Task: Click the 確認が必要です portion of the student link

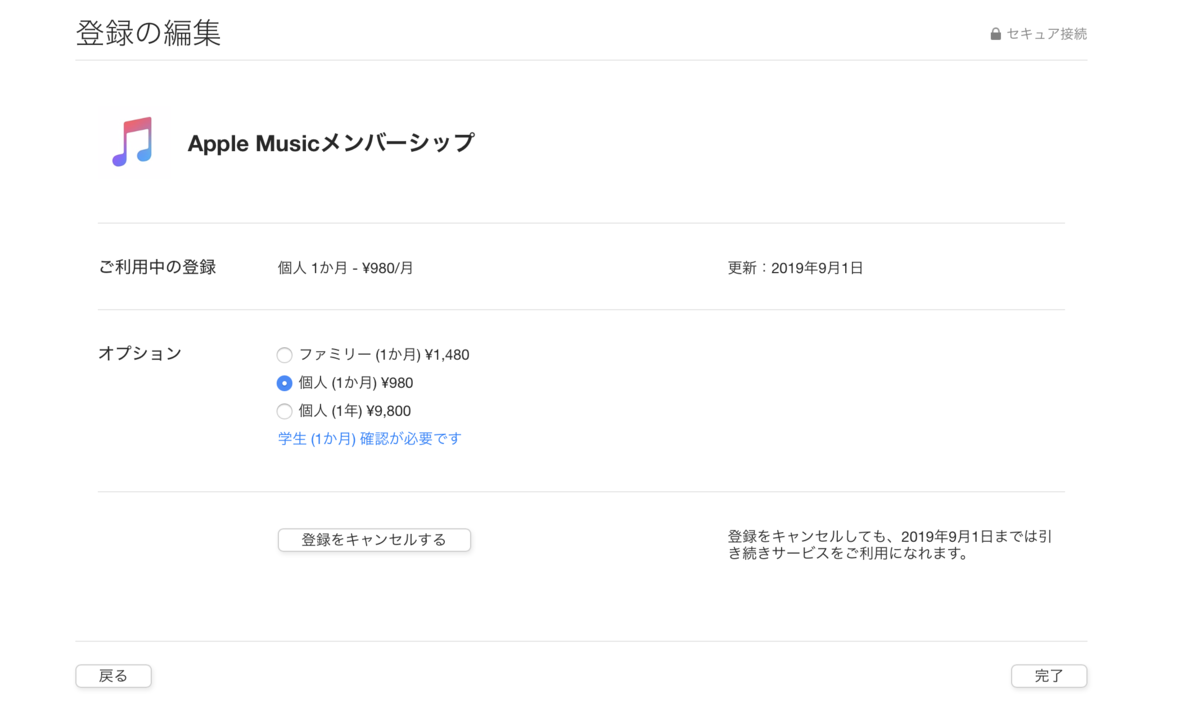Action: point(412,438)
